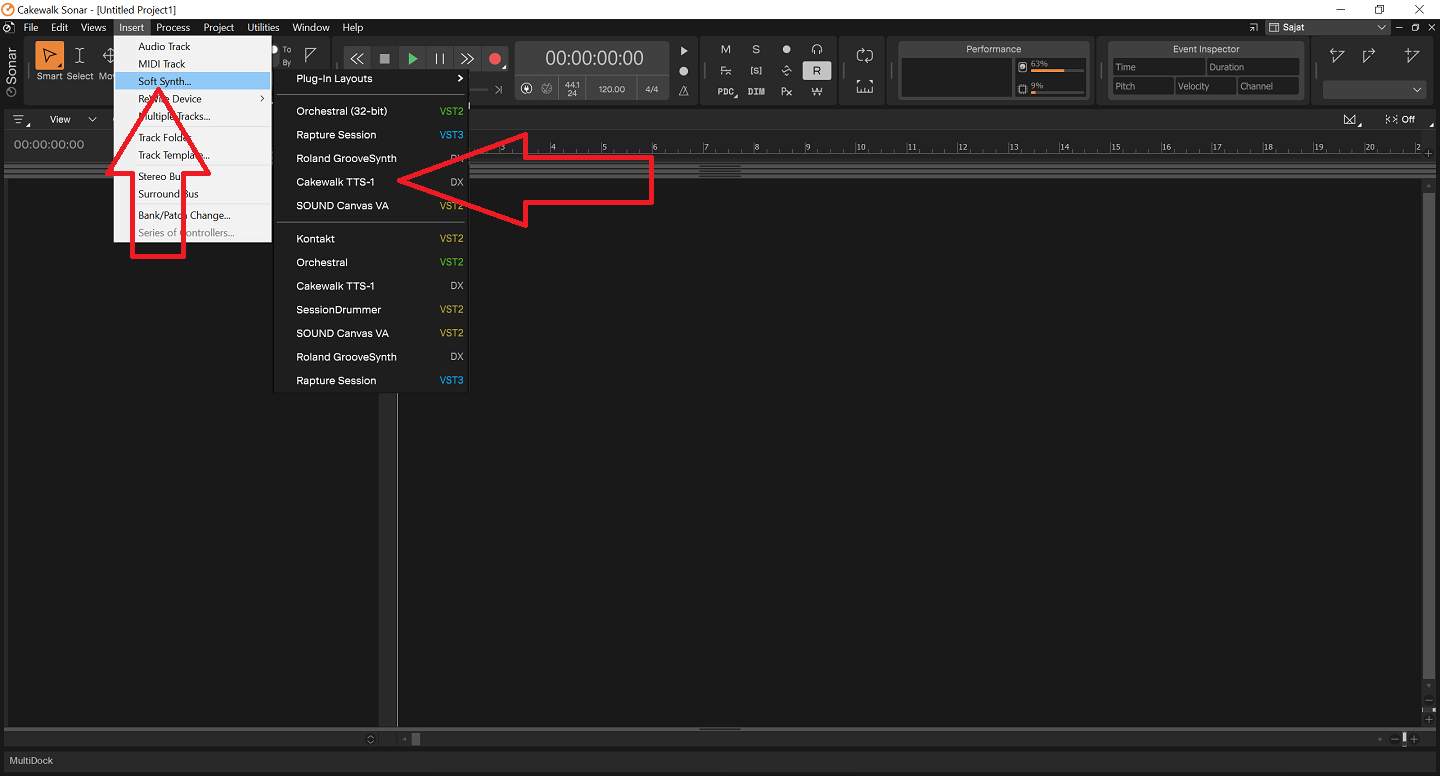Click the MultiDock label
Image resolution: width=1440 pixels, height=776 pixels.
pos(31,761)
